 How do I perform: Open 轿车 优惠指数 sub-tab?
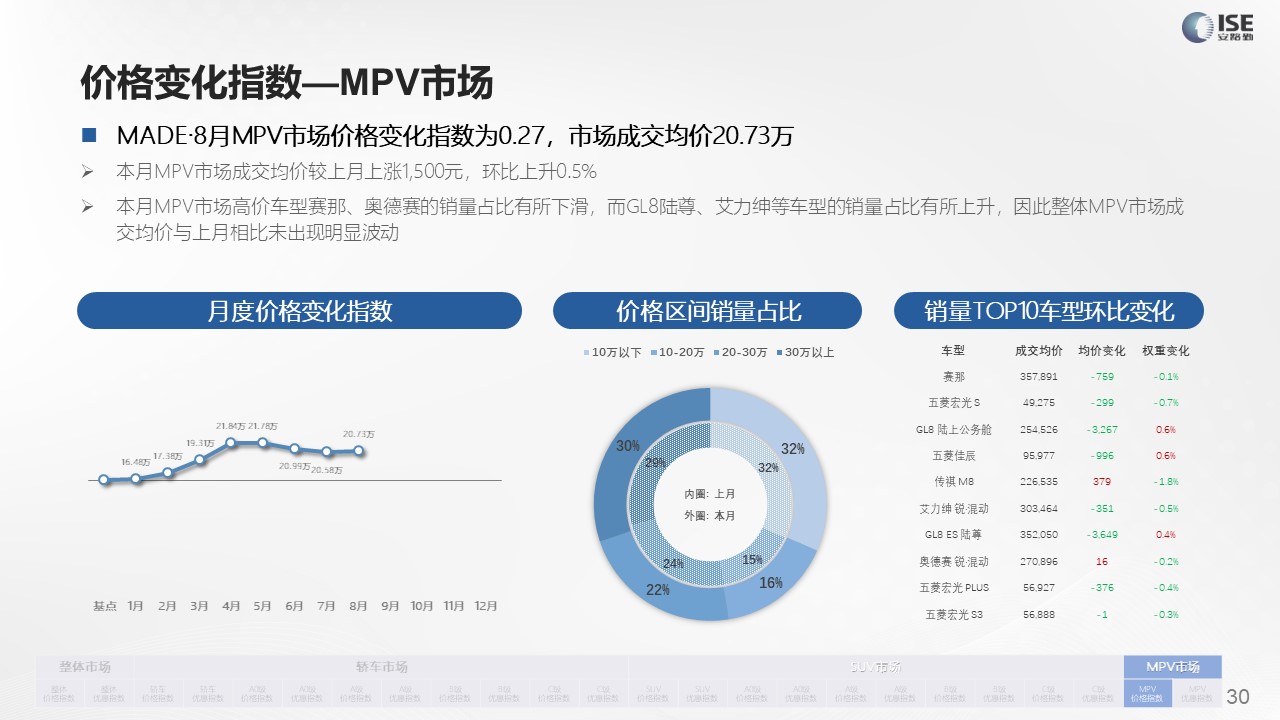208,692
